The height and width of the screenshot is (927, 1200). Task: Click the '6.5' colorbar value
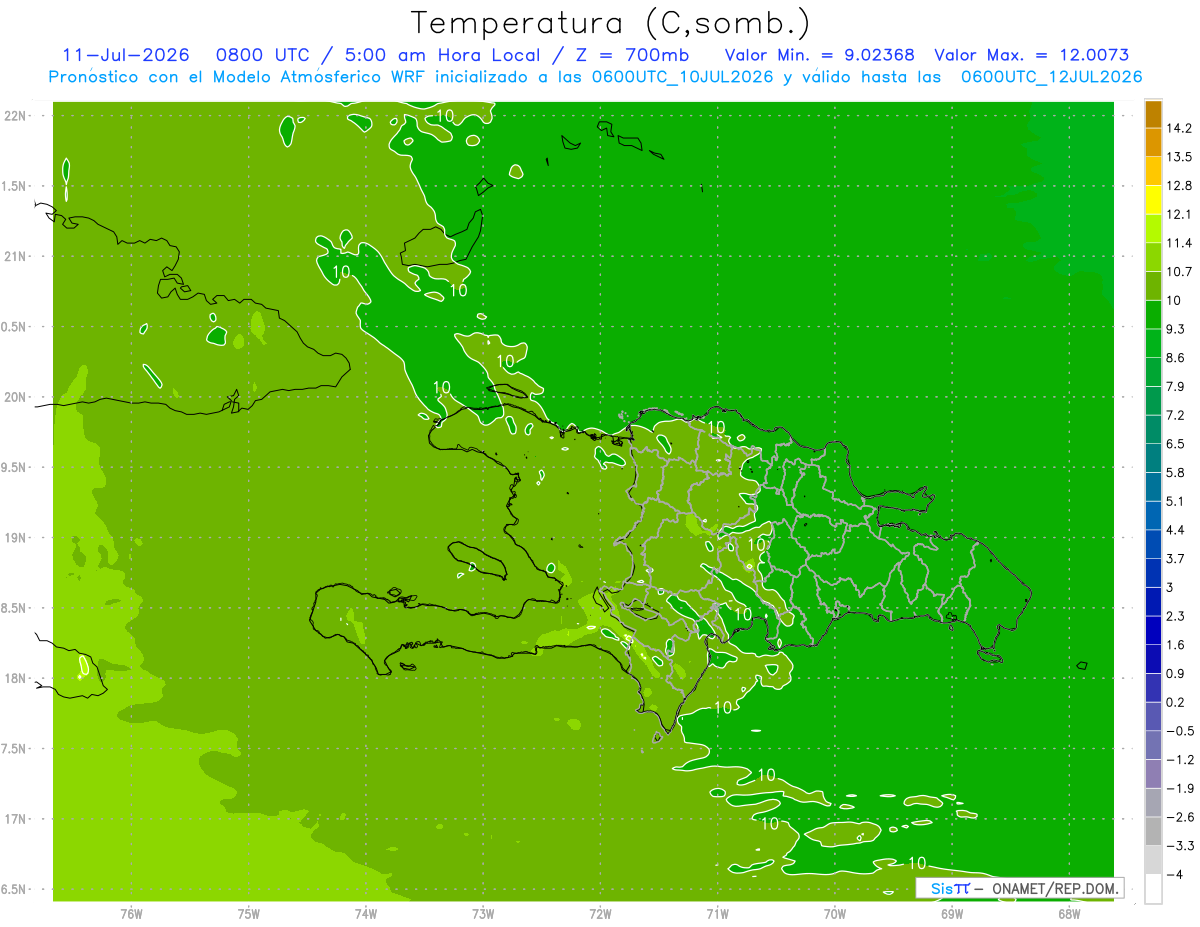(x=1177, y=443)
